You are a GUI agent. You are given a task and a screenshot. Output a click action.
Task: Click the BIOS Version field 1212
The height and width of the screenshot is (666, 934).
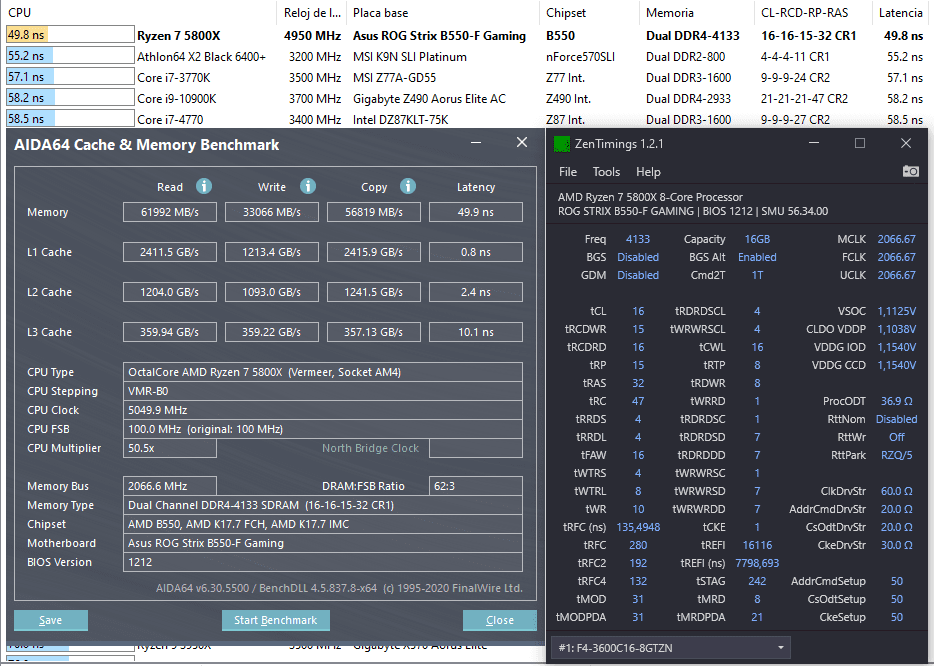click(x=323, y=562)
